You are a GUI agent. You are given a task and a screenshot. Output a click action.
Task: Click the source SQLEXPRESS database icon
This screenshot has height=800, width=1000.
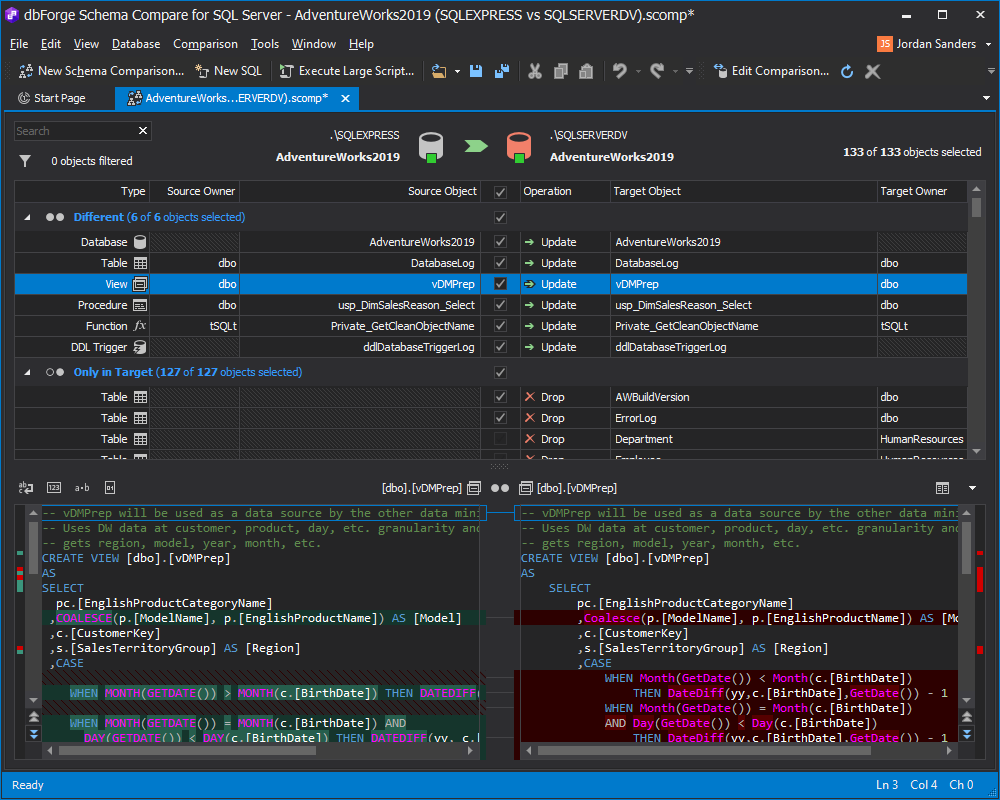point(430,147)
